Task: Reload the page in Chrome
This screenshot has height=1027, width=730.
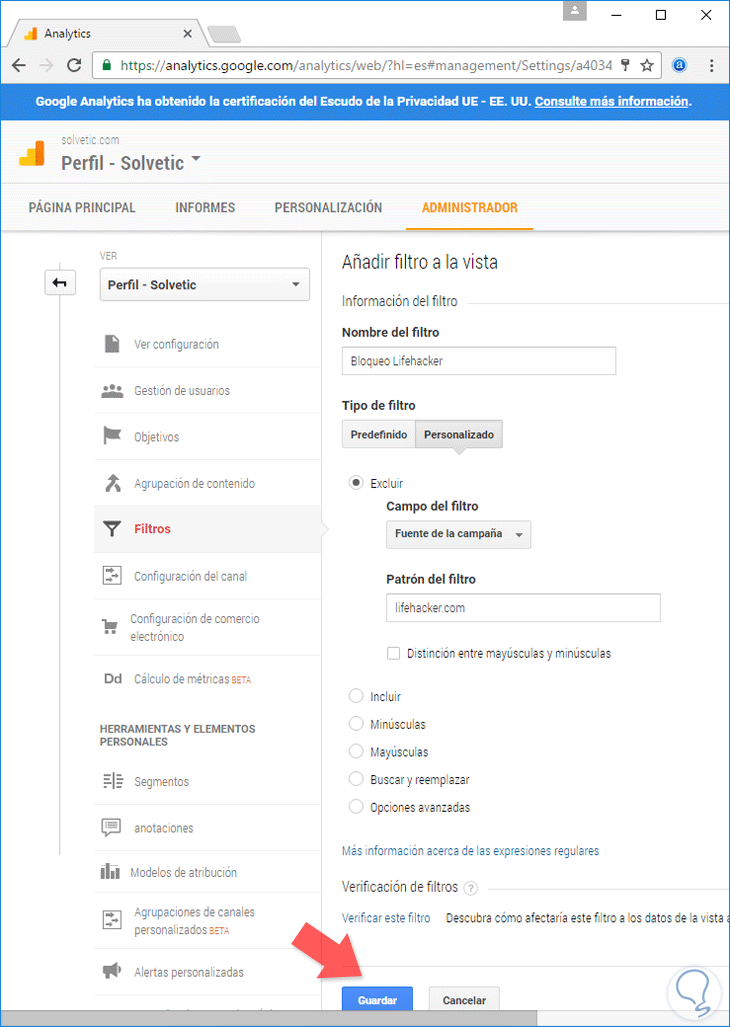Action: click(x=74, y=65)
